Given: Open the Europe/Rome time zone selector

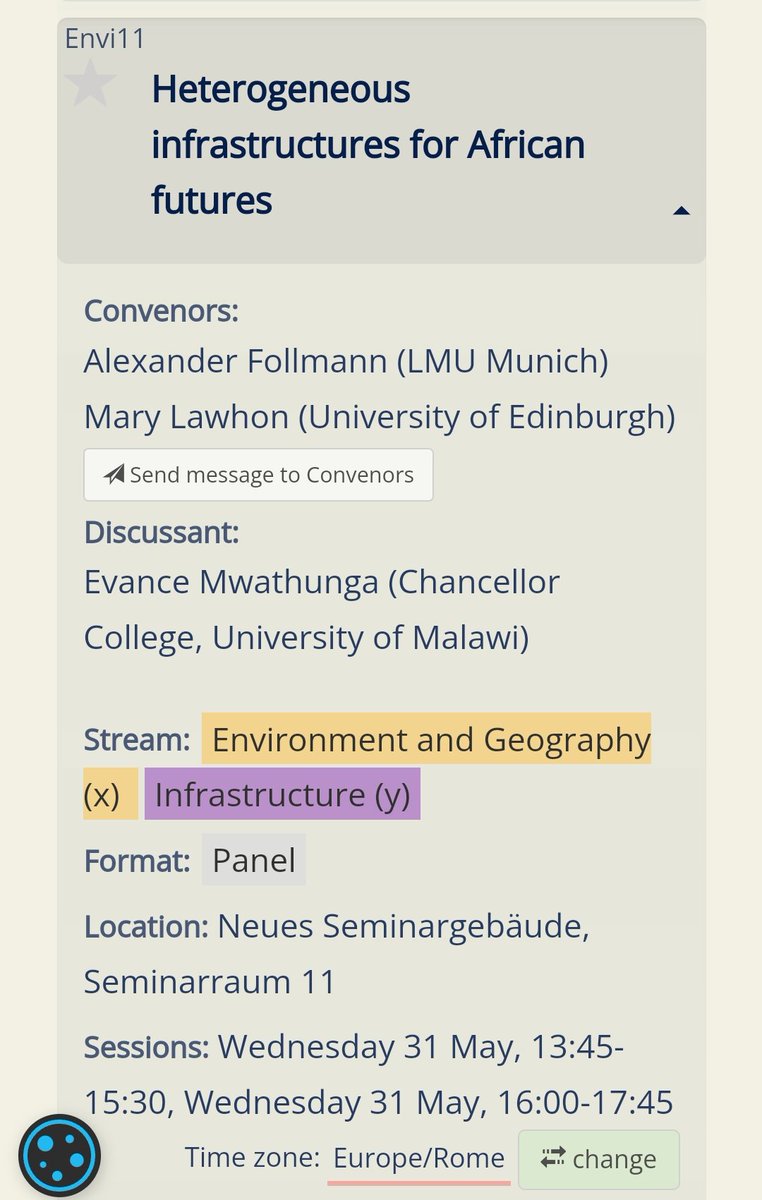Looking at the screenshot, I should [x=419, y=1159].
